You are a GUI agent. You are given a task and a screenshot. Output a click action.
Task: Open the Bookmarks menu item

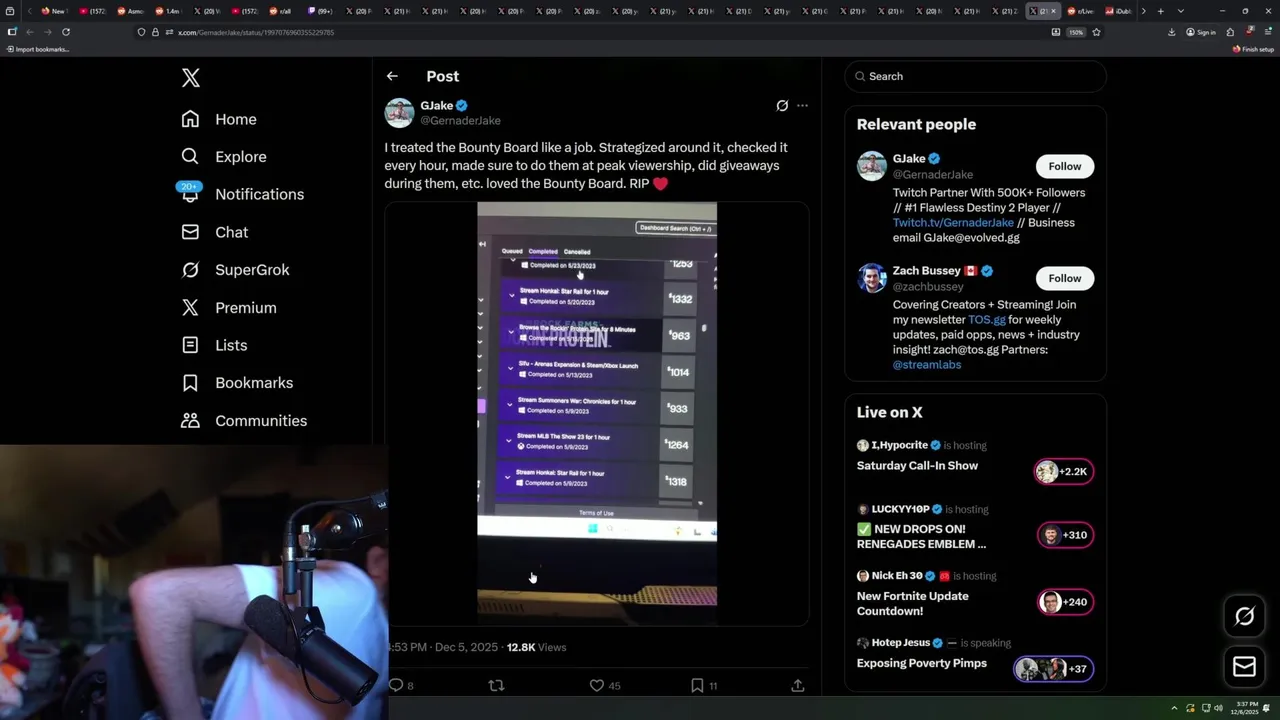tap(237, 383)
